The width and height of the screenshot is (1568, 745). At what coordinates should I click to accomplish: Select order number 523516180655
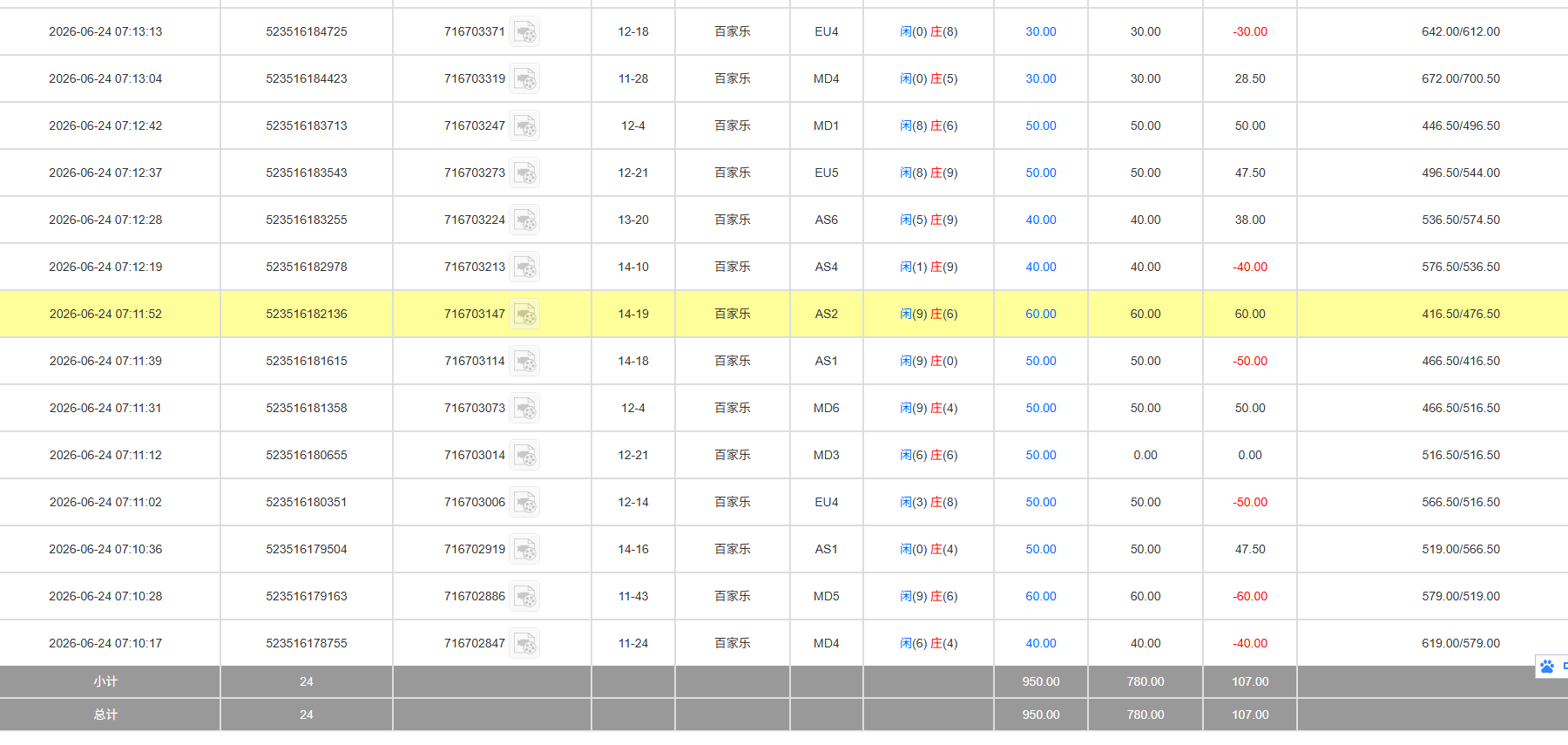click(x=307, y=455)
